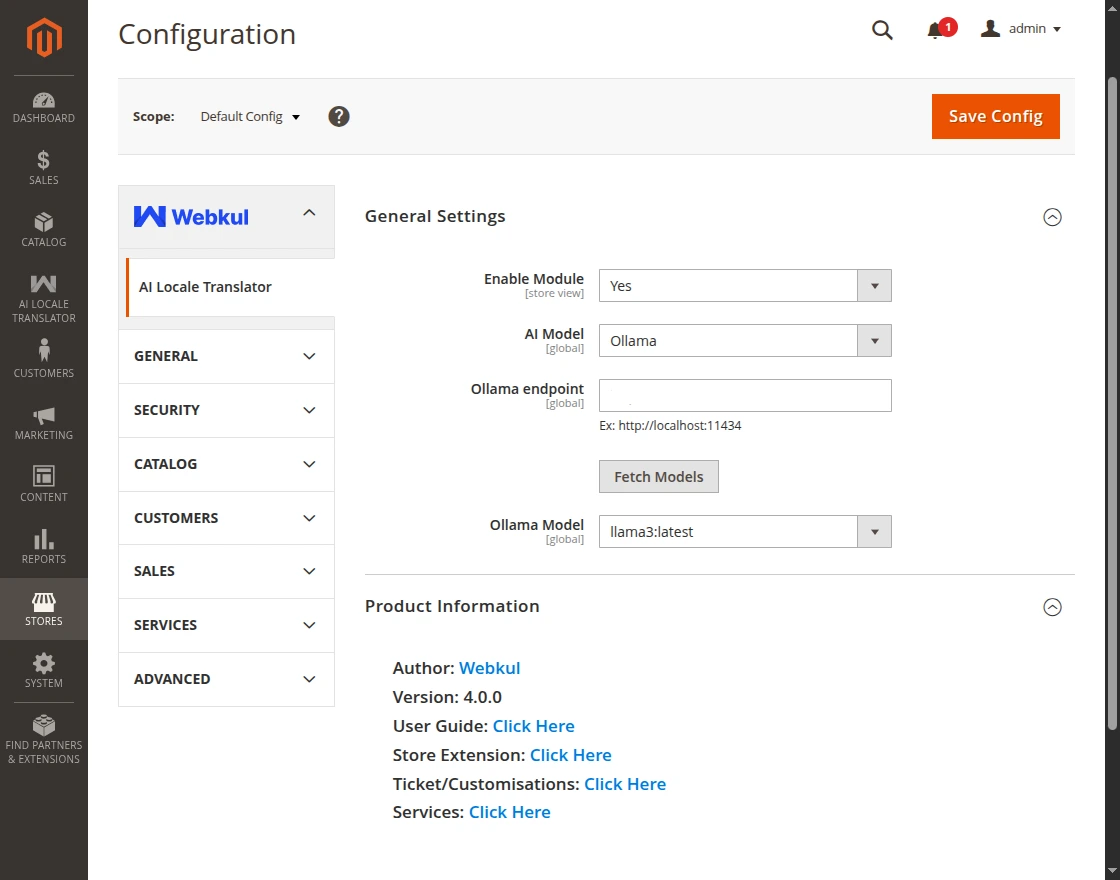Open AI Locale Translator sidebar menu
Viewport: 1120px width, 880px height.
44,298
